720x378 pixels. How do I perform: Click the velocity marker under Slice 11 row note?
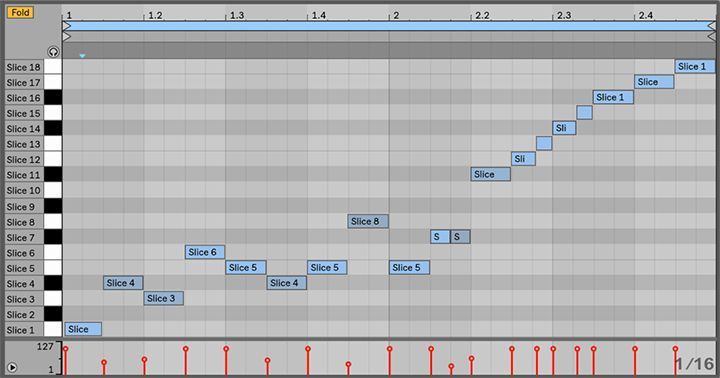tap(471, 358)
